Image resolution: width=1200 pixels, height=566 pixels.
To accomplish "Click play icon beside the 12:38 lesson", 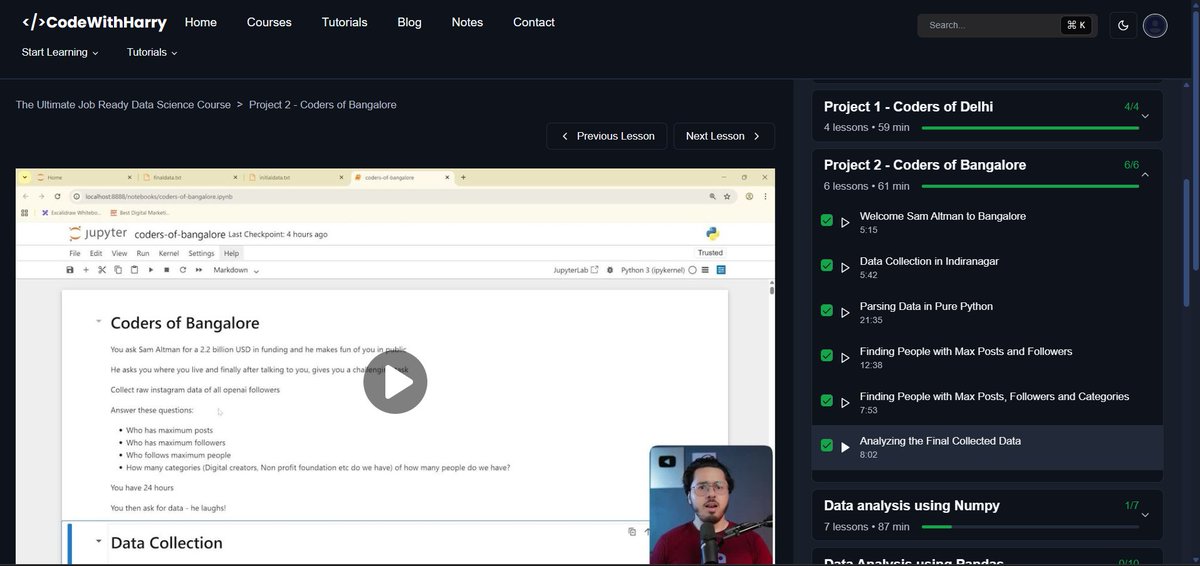I will click(x=845, y=358).
